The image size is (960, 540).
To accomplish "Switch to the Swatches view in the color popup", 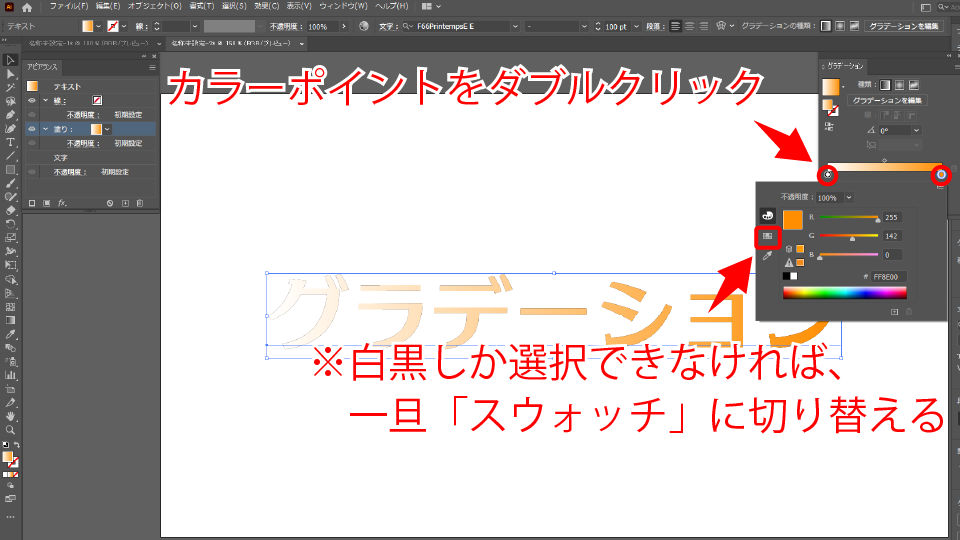I will 767,236.
